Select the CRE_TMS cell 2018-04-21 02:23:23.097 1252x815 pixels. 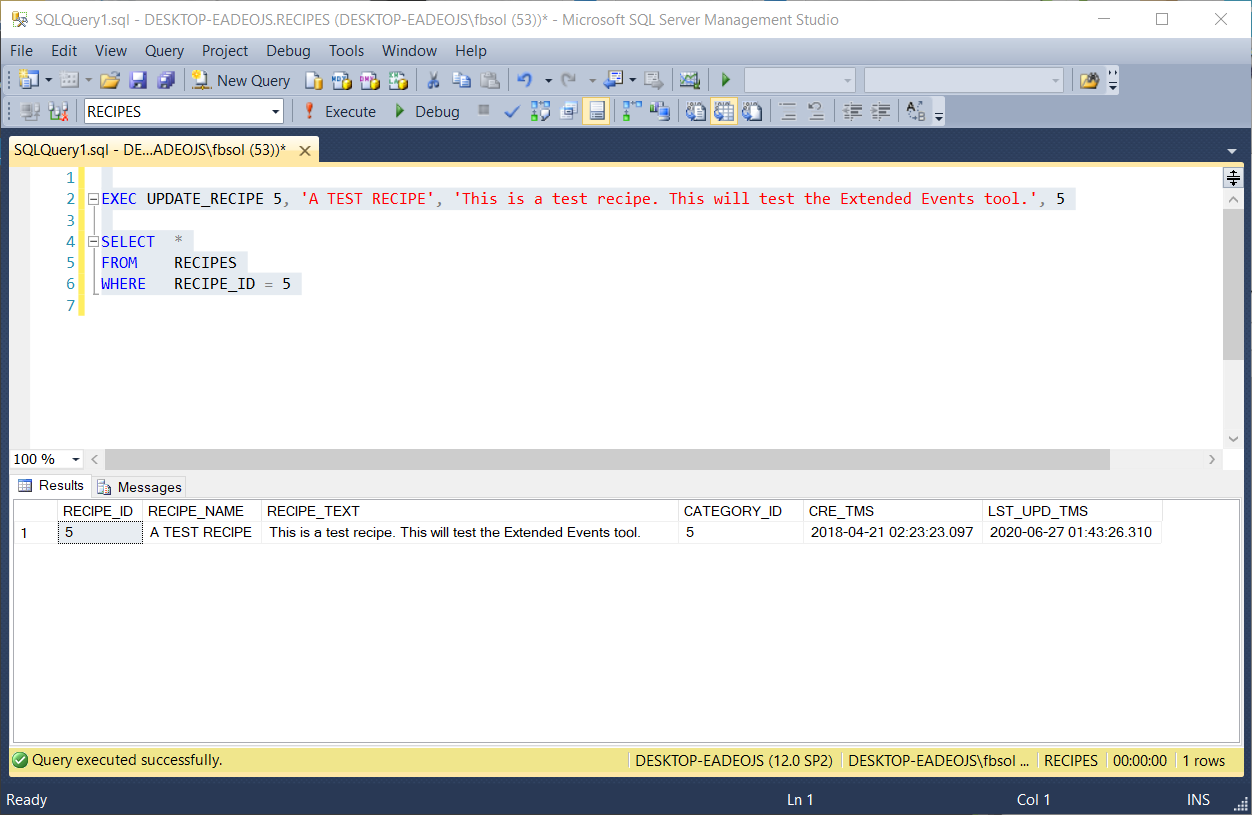(x=892, y=532)
